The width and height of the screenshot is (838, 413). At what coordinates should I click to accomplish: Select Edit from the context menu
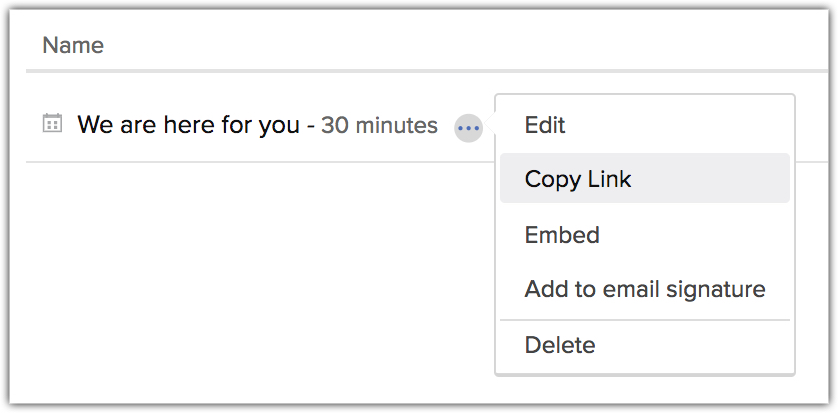point(545,125)
